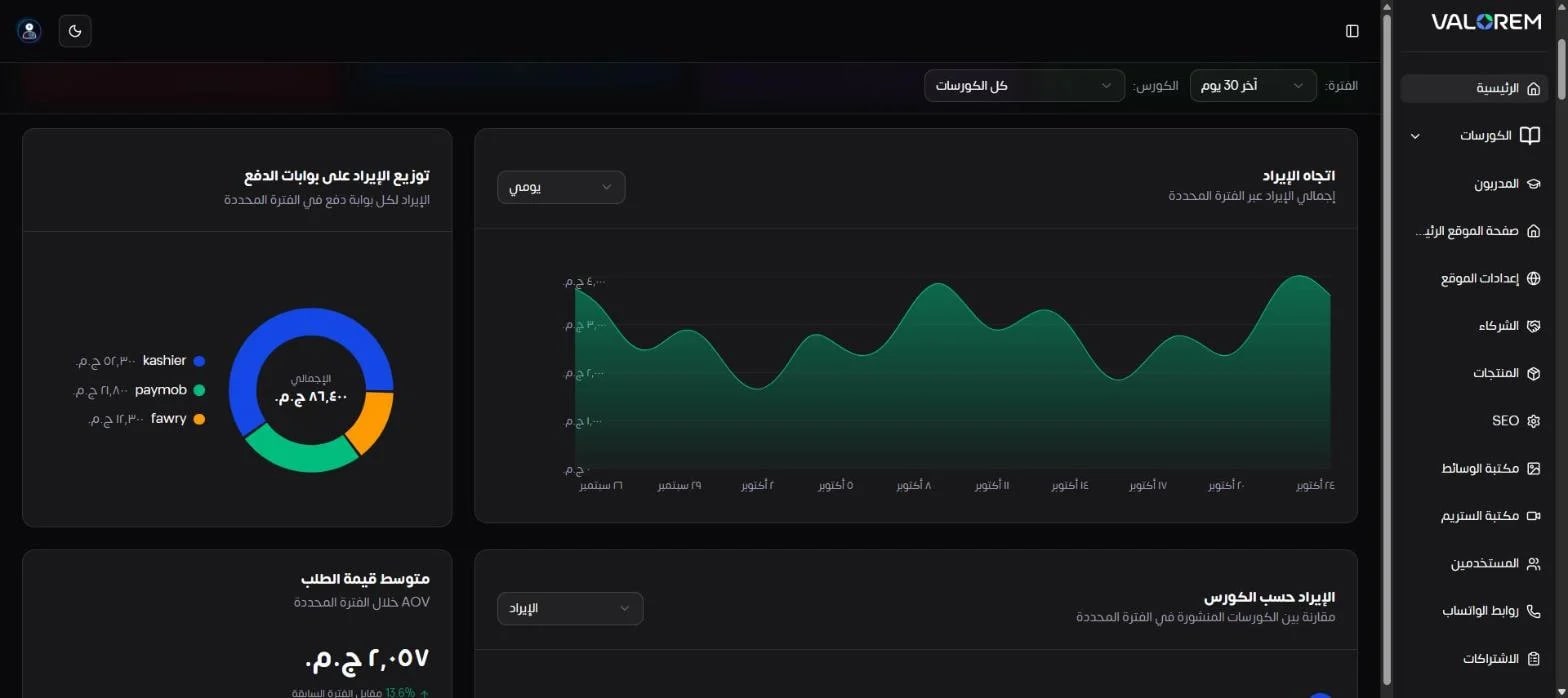Click the fawry legend label
The height and width of the screenshot is (698, 1568).
[169, 418]
